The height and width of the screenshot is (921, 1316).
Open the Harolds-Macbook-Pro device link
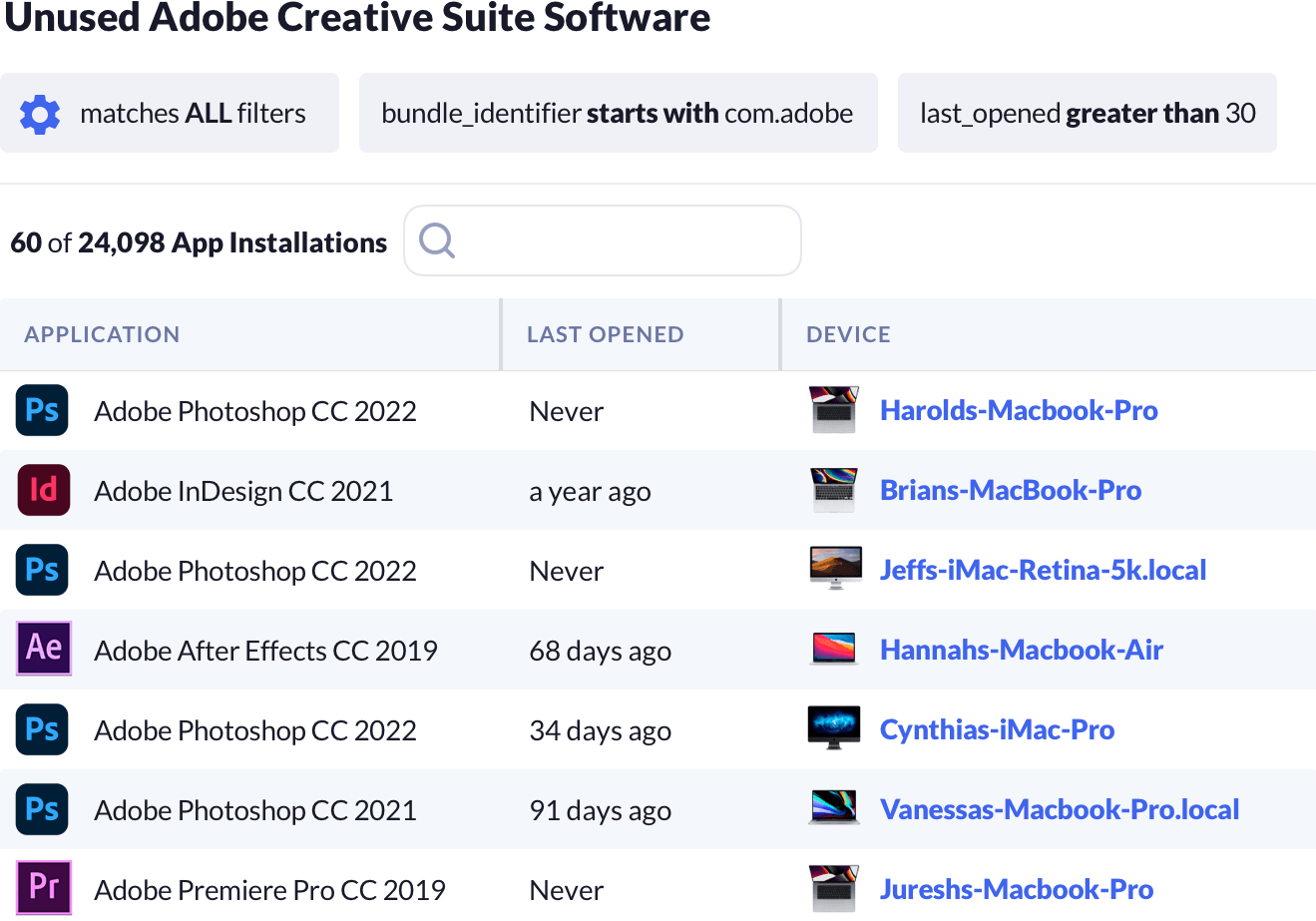(x=1018, y=410)
